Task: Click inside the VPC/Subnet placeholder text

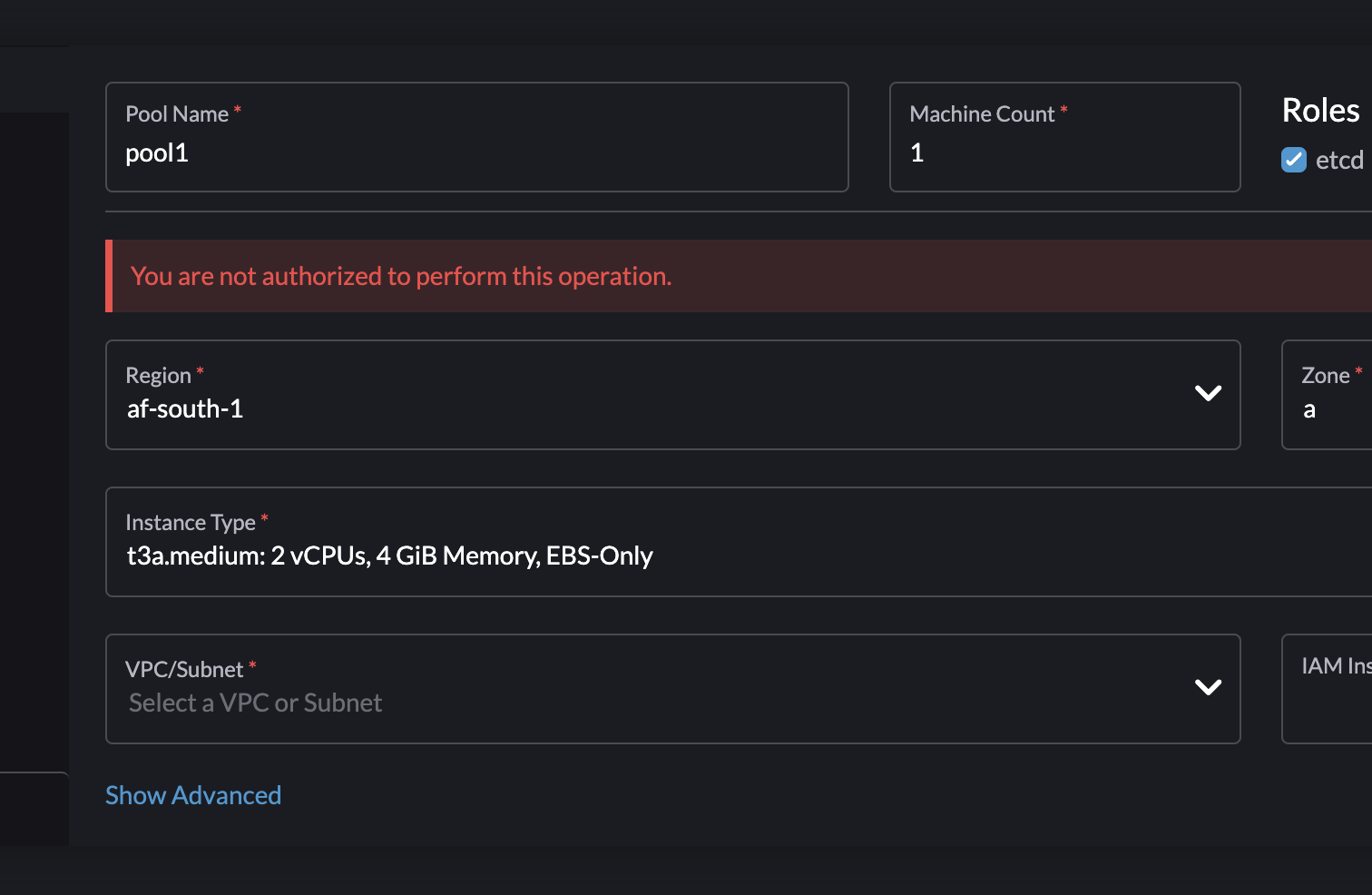Action: tap(255, 702)
